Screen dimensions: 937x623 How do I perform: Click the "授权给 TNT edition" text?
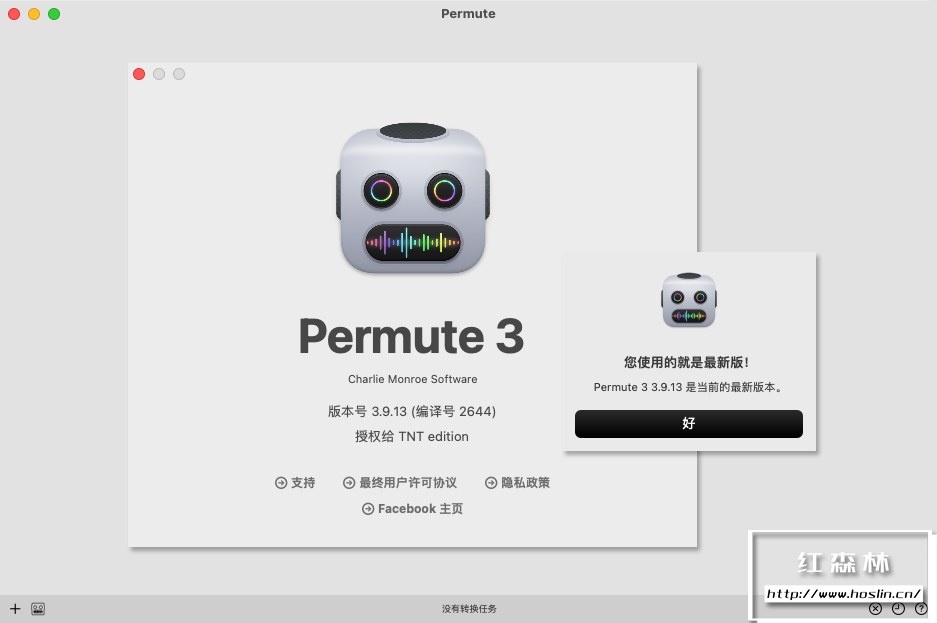point(412,437)
